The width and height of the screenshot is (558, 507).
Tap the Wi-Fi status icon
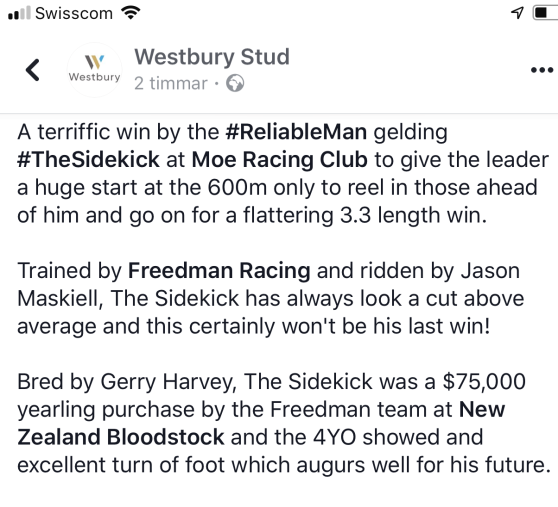coord(131,13)
